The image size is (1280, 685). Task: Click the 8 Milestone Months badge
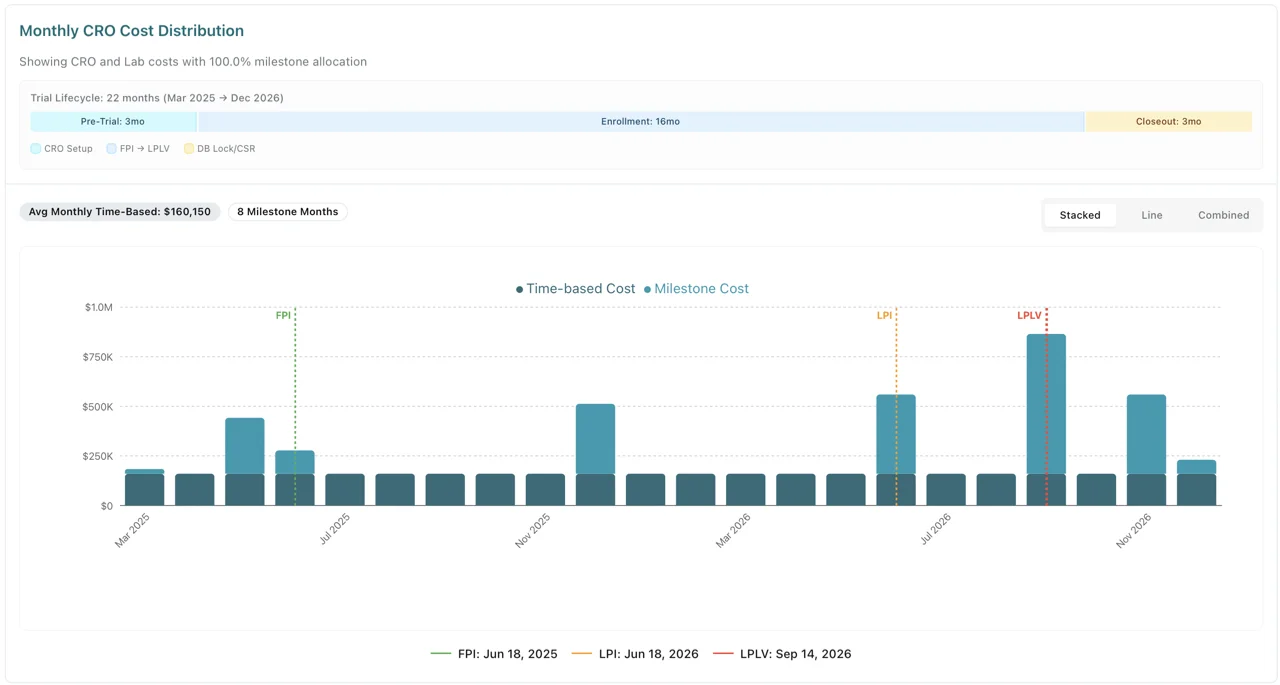288,211
